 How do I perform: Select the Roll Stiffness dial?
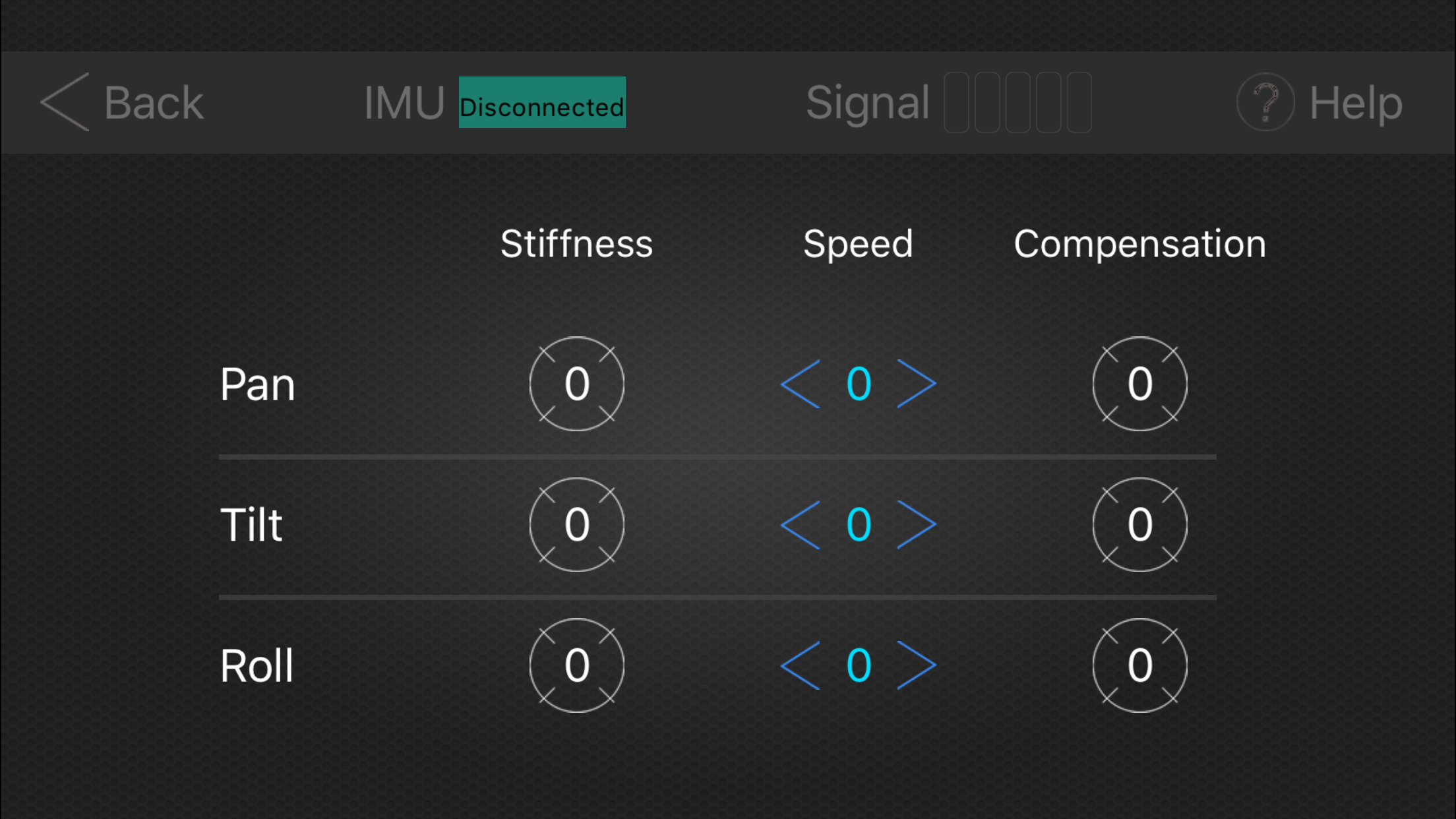coord(576,665)
